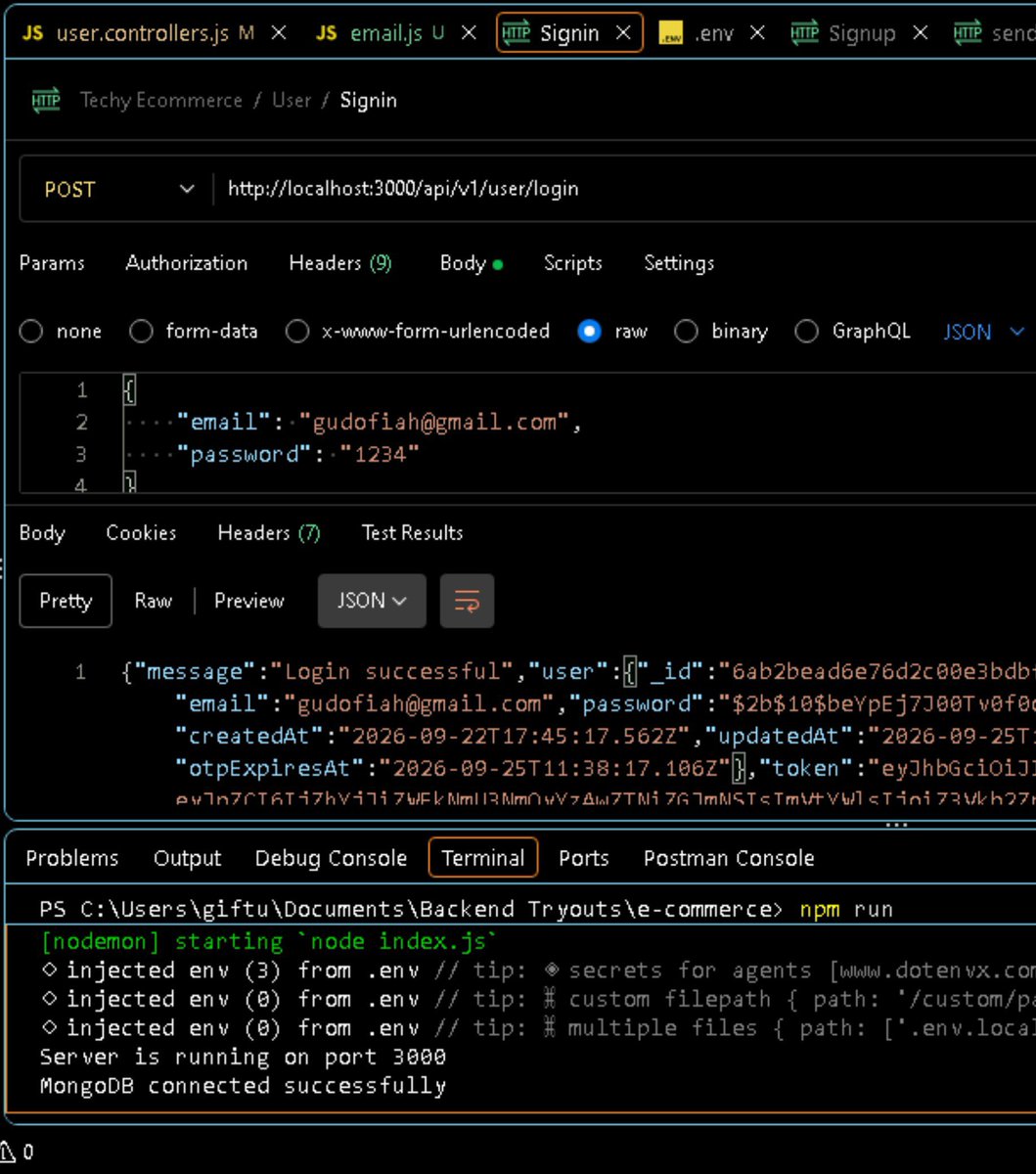Click the JS icon on email.js tab
This screenshot has height=1174, width=1036.
[x=327, y=33]
